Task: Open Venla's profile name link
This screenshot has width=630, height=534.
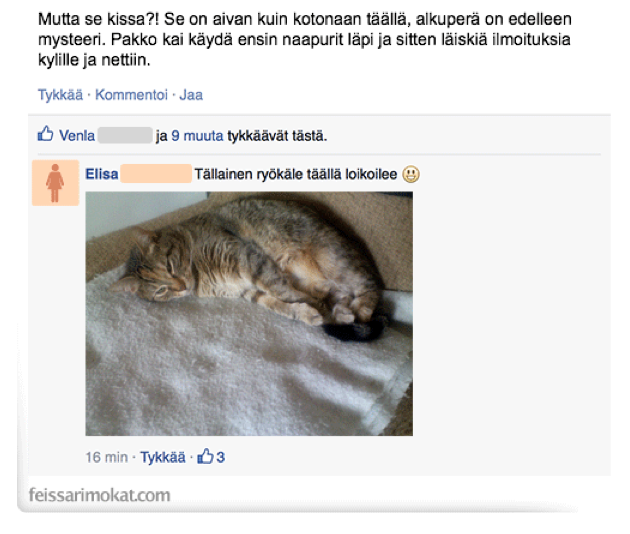Action: [77, 136]
